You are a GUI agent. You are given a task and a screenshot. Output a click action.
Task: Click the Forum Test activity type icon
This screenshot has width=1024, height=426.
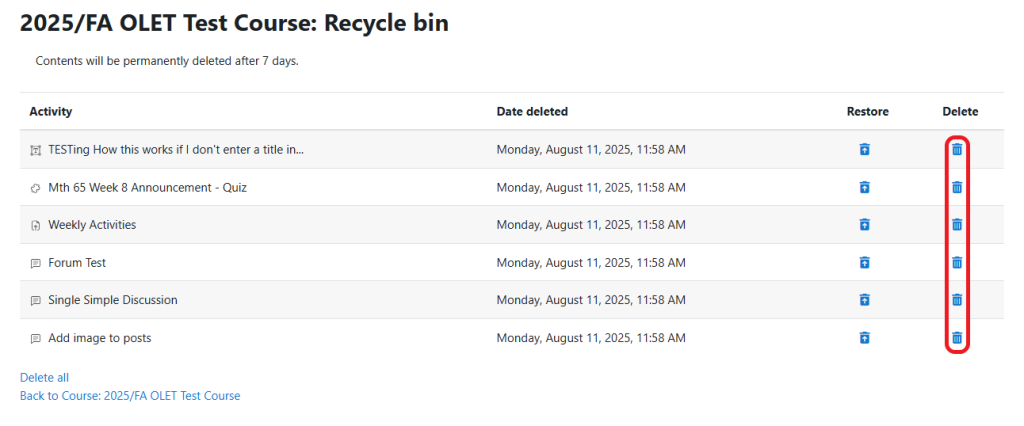click(36, 263)
